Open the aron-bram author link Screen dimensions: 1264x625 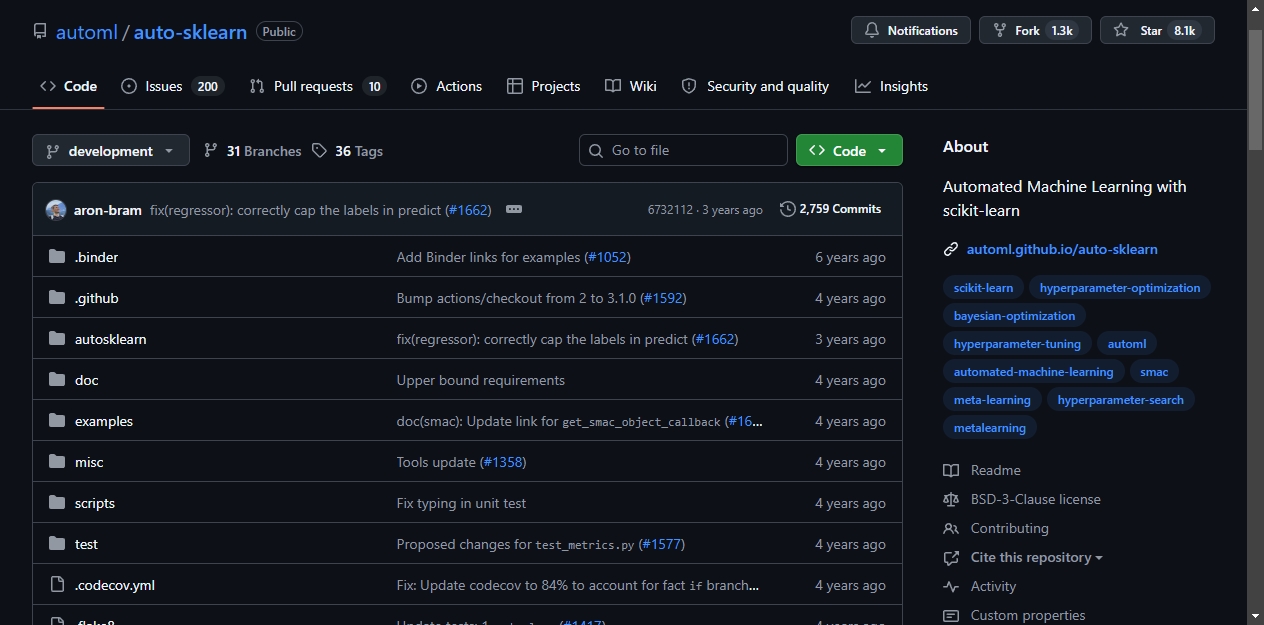coord(108,210)
